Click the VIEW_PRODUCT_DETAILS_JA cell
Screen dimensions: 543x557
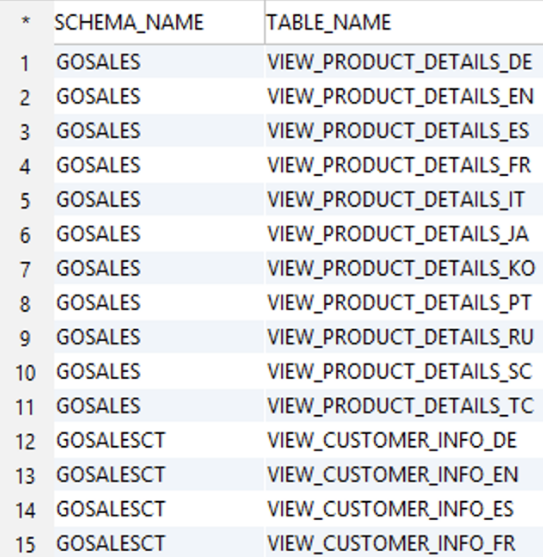(x=404, y=234)
